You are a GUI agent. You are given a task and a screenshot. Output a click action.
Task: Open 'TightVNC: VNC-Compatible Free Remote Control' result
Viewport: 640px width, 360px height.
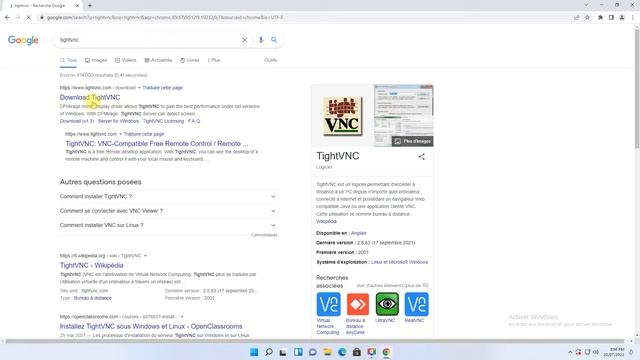point(157,144)
